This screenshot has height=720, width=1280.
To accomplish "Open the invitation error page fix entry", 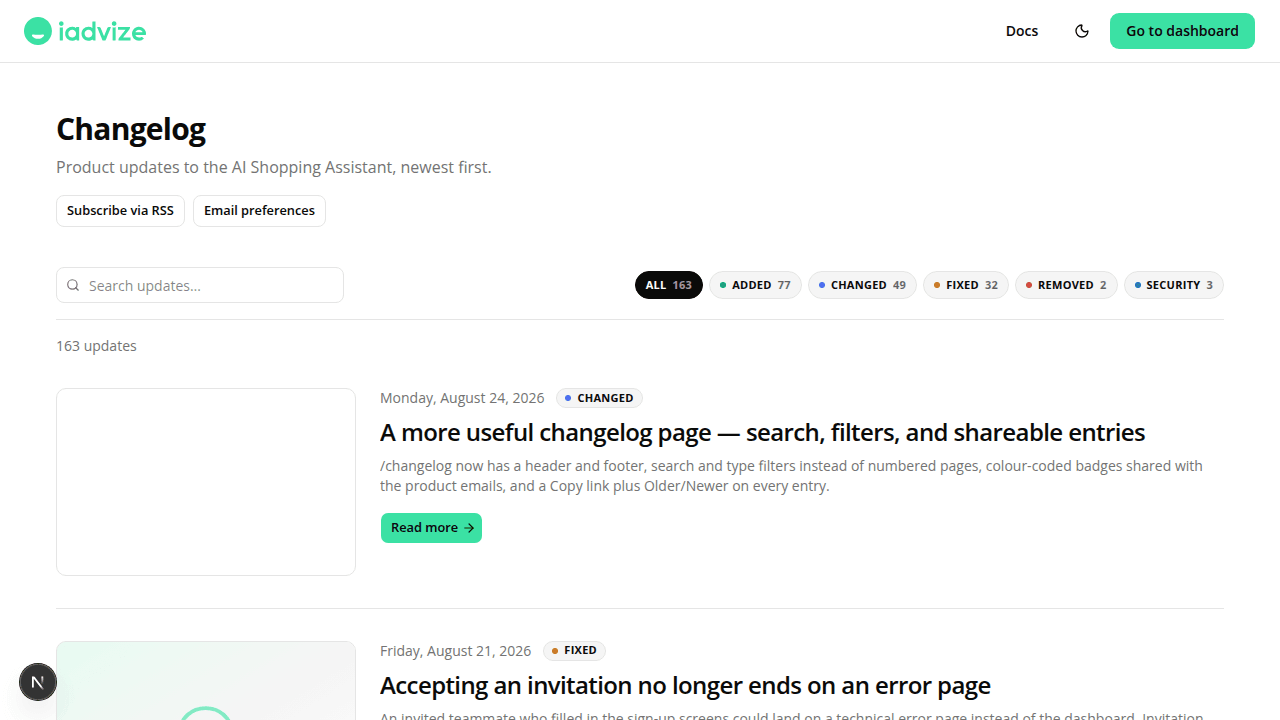I will click(x=685, y=686).
